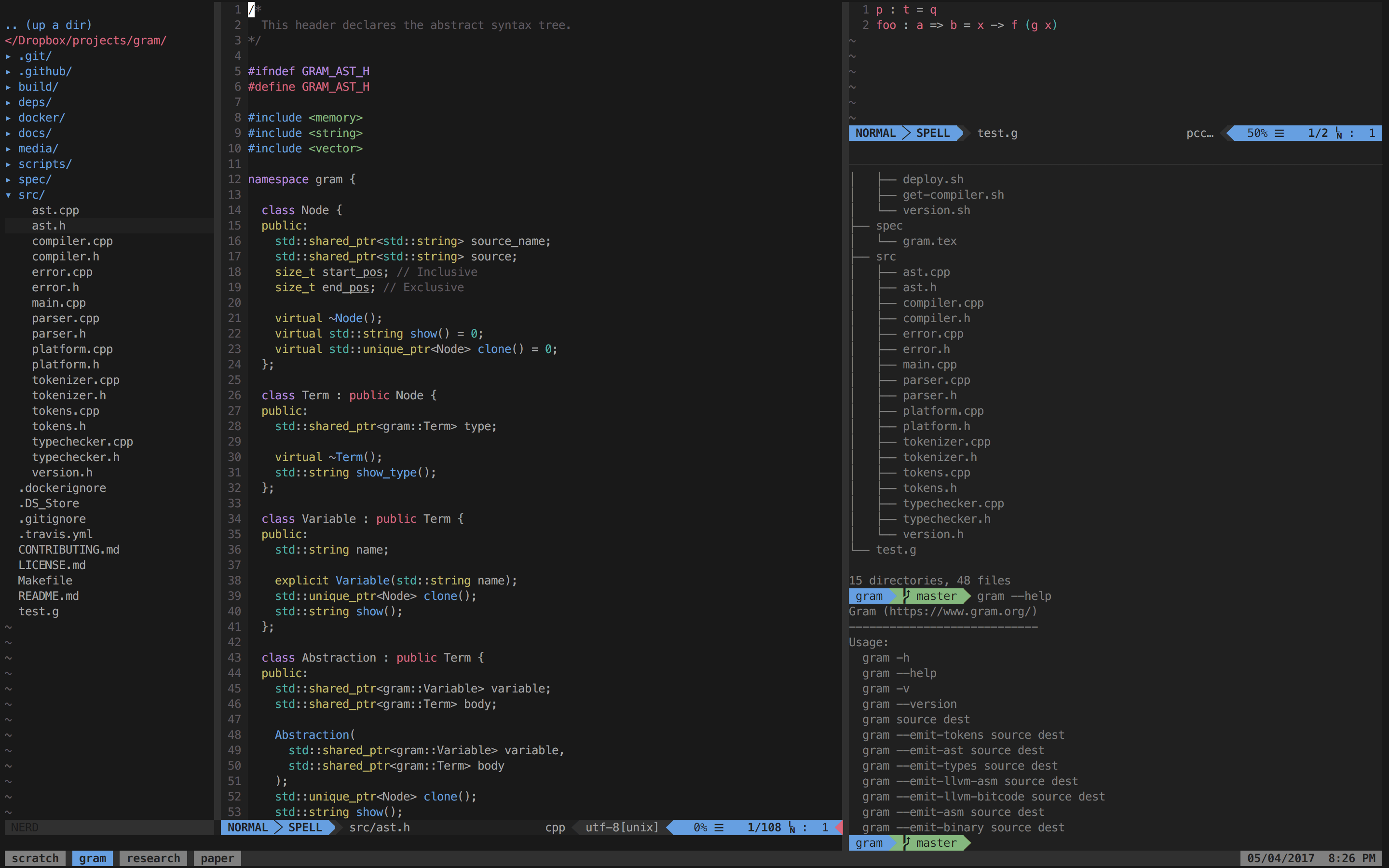This screenshot has height=868, width=1389.
Task: Expand the docs/ folder arrow
Action: tap(8, 133)
